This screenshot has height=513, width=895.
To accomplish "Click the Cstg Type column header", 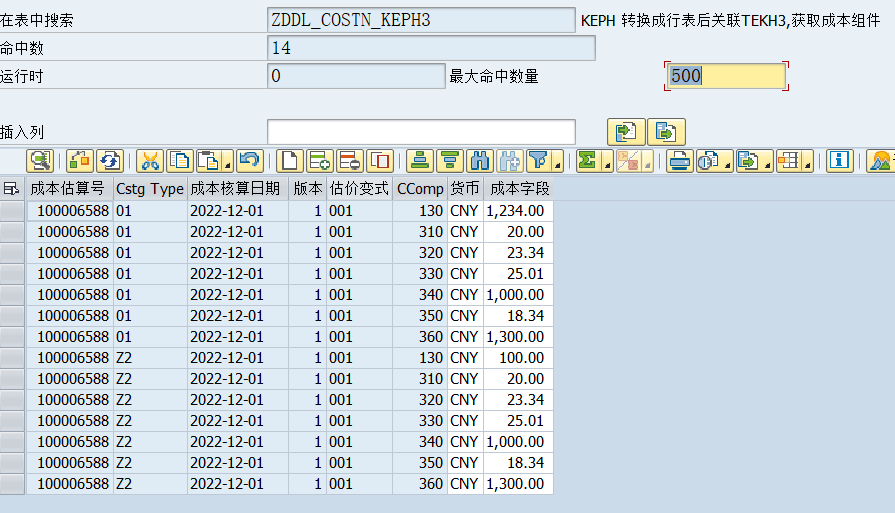I will click(150, 188).
